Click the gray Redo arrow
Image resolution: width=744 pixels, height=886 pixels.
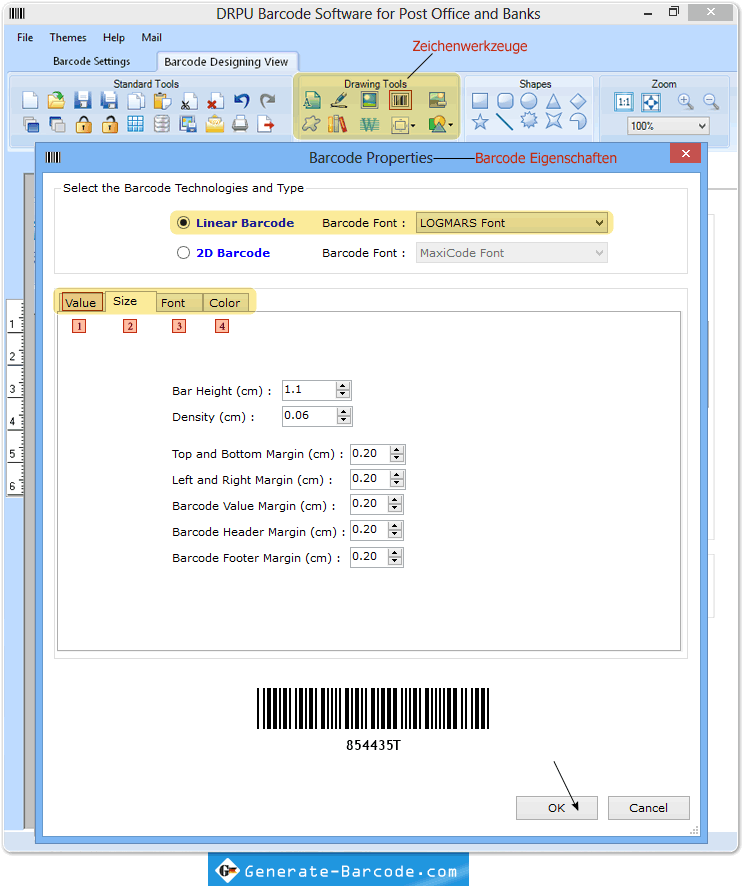[268, 101]
